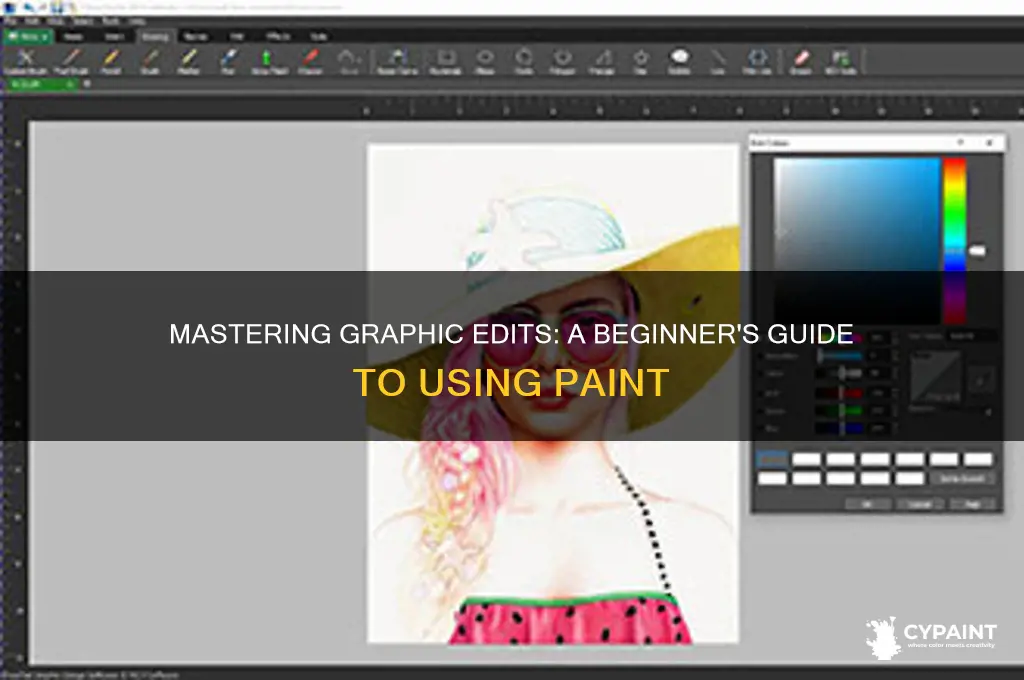1024x680 pixels.
Task: Switch to the Insert ribbon tab
Action: [x=114, y=37]
